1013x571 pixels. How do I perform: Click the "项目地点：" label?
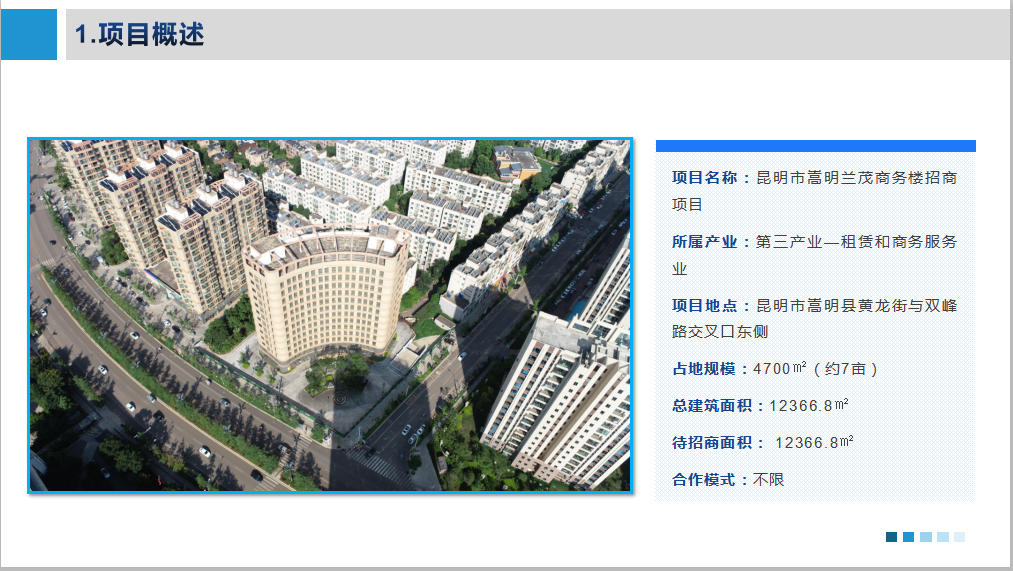click(713, 306)
